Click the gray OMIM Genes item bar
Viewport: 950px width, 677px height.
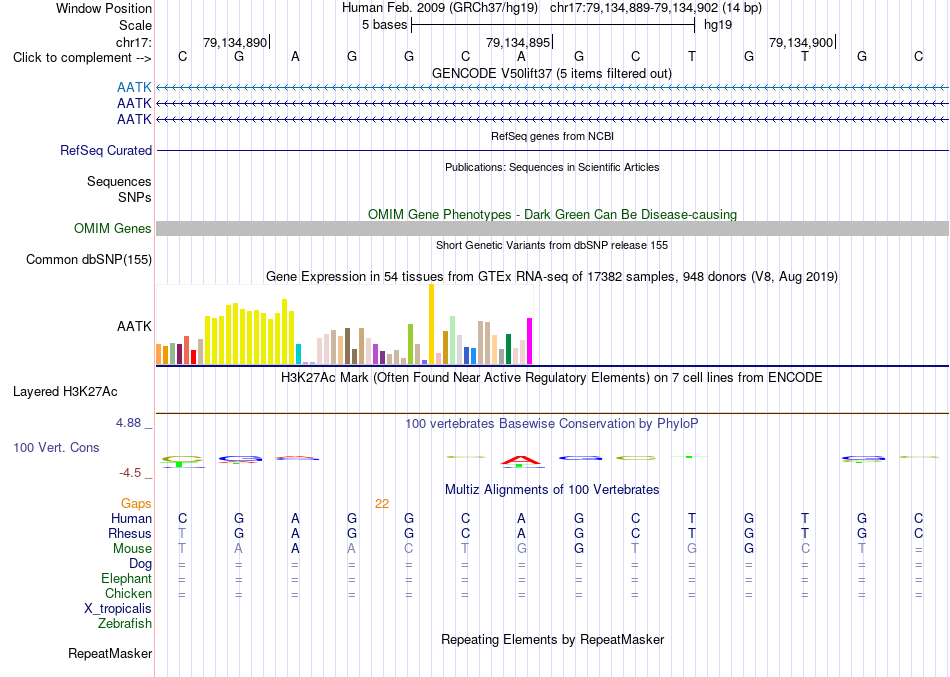click(552, 228)
